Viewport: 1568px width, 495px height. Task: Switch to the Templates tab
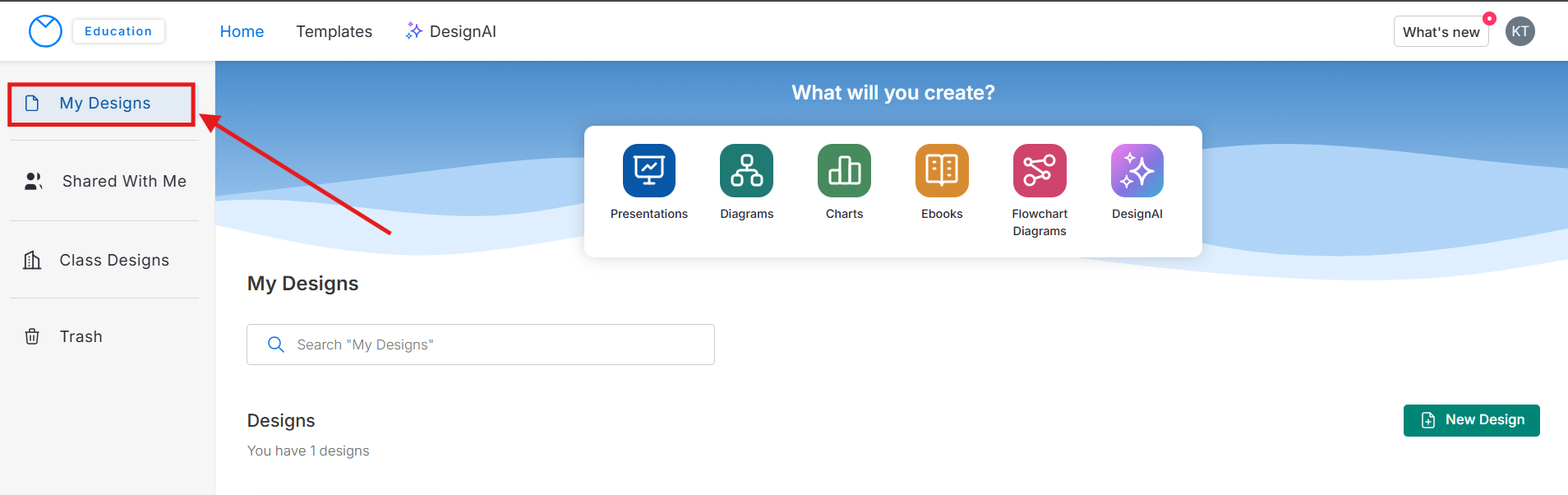(x=334, y=31)
